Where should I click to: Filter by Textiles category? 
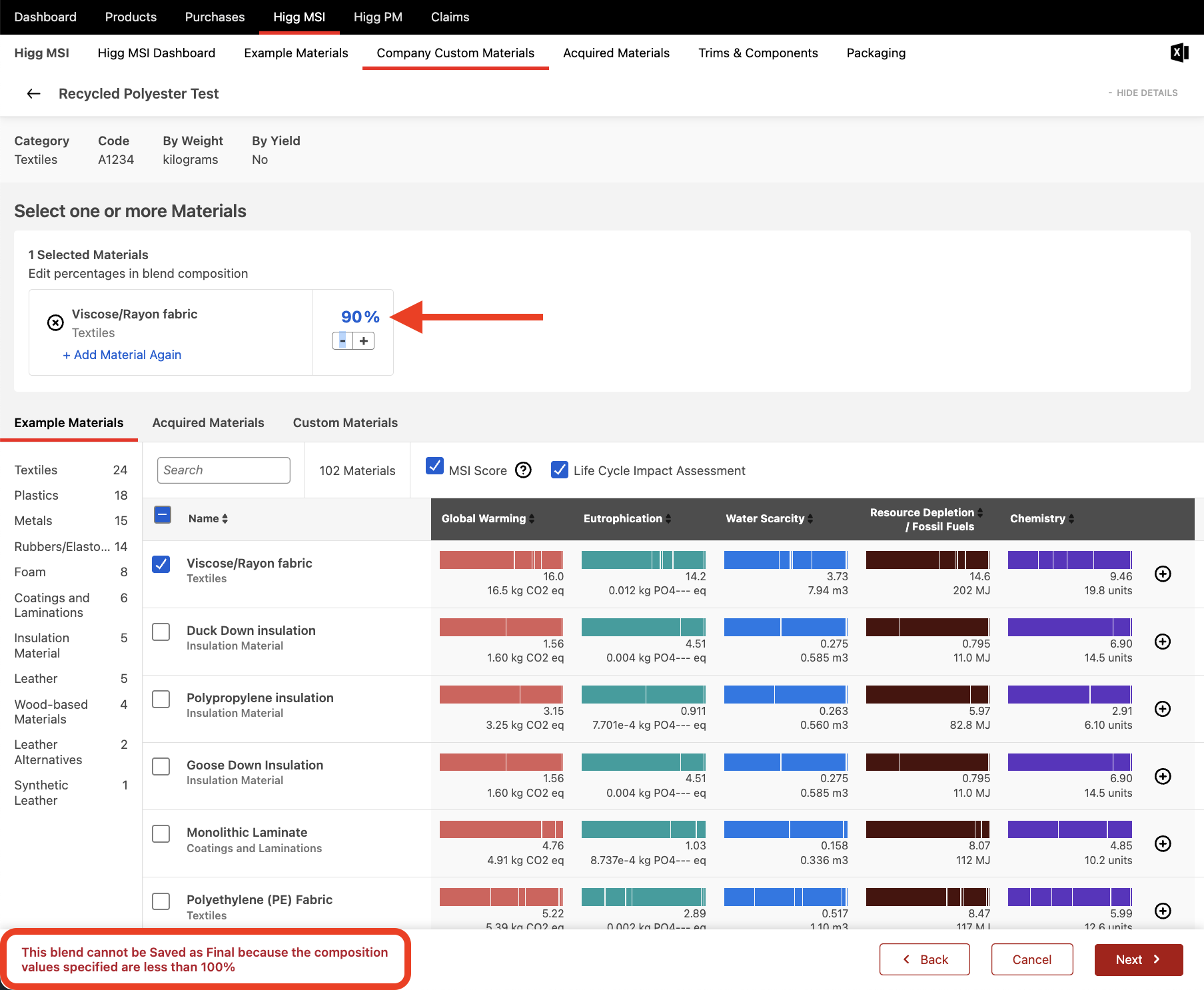[71, 470]
